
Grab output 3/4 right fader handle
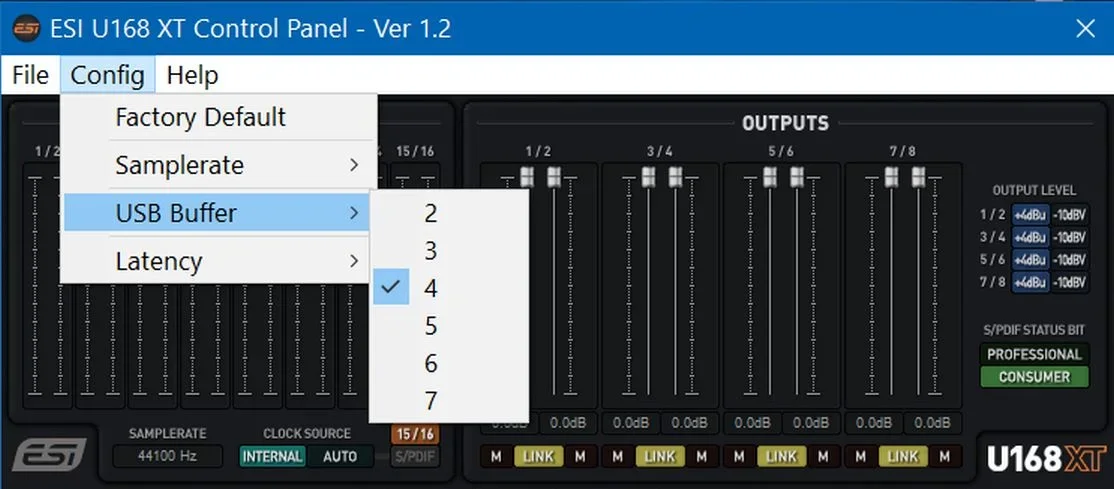point(676,177)
